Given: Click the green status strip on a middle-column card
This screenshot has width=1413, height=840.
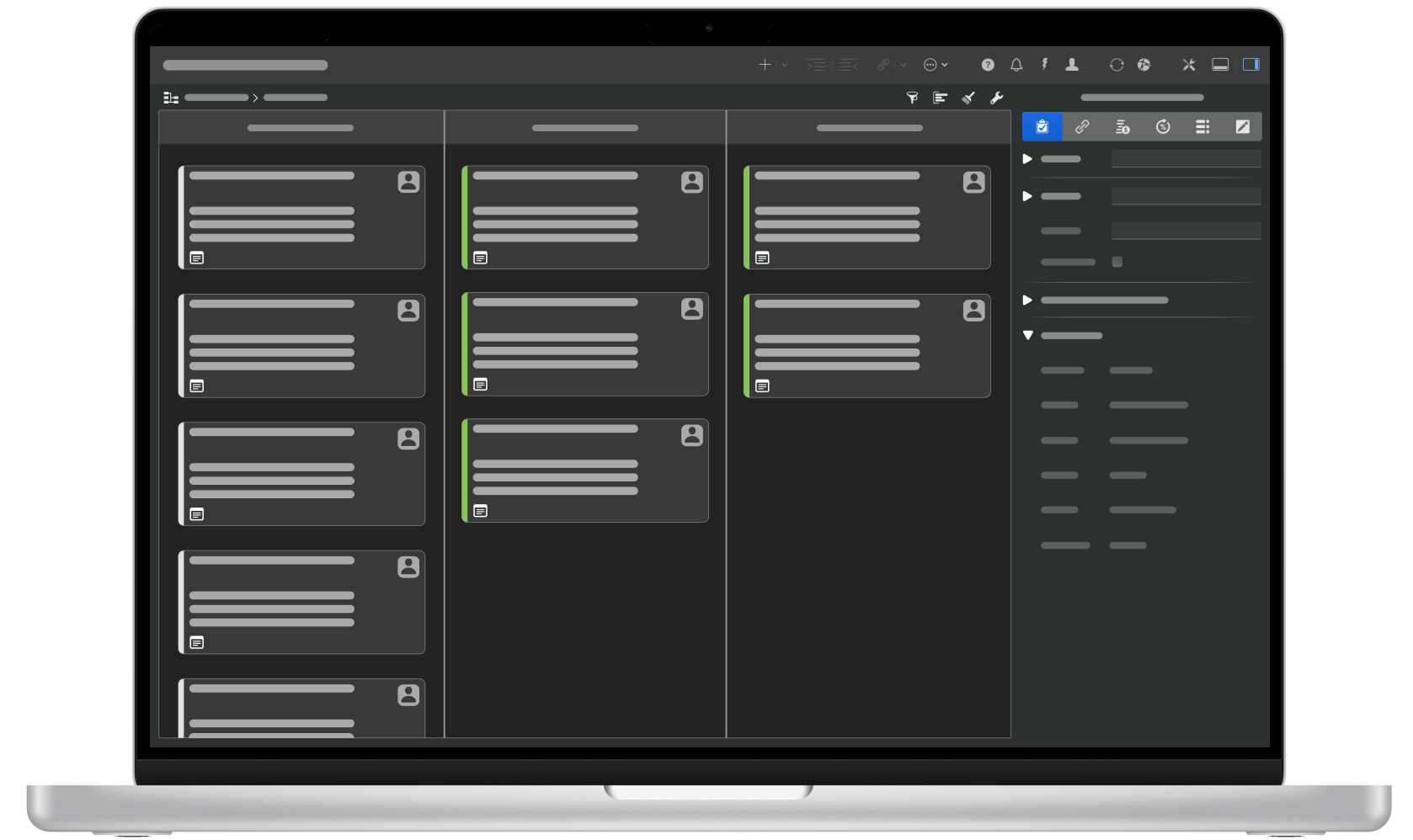Looking at the screenshot, I should tap(466, 217).
